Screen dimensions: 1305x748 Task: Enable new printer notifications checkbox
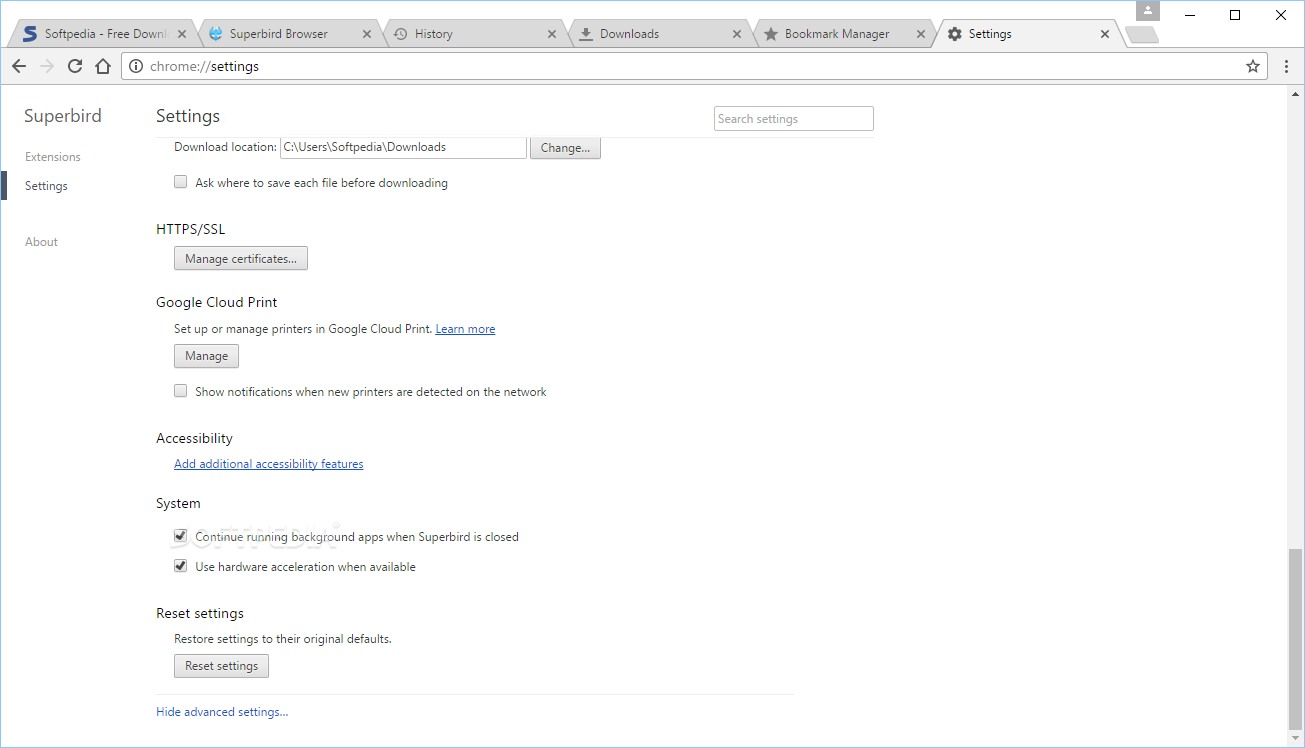tap(181, 391)
